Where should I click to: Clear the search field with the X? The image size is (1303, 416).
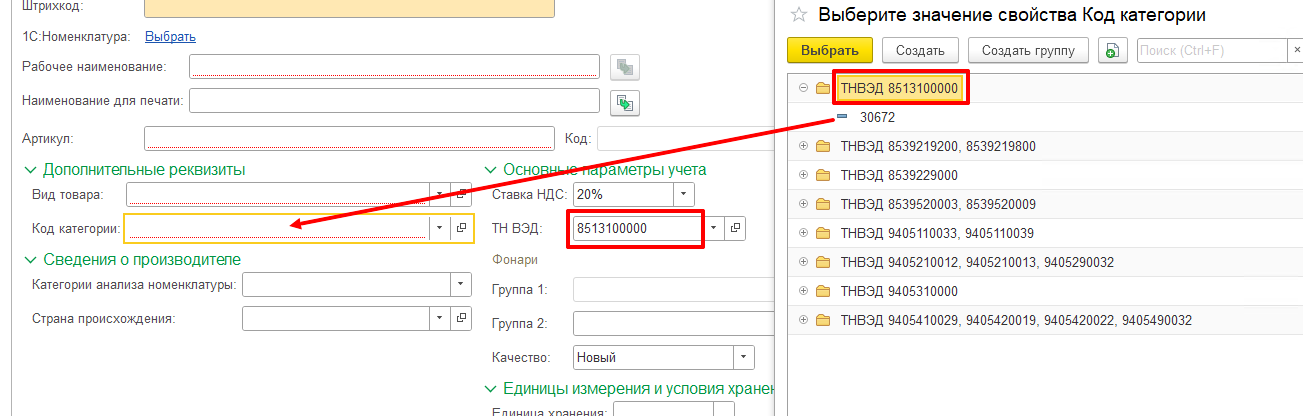coord(1296,50)
